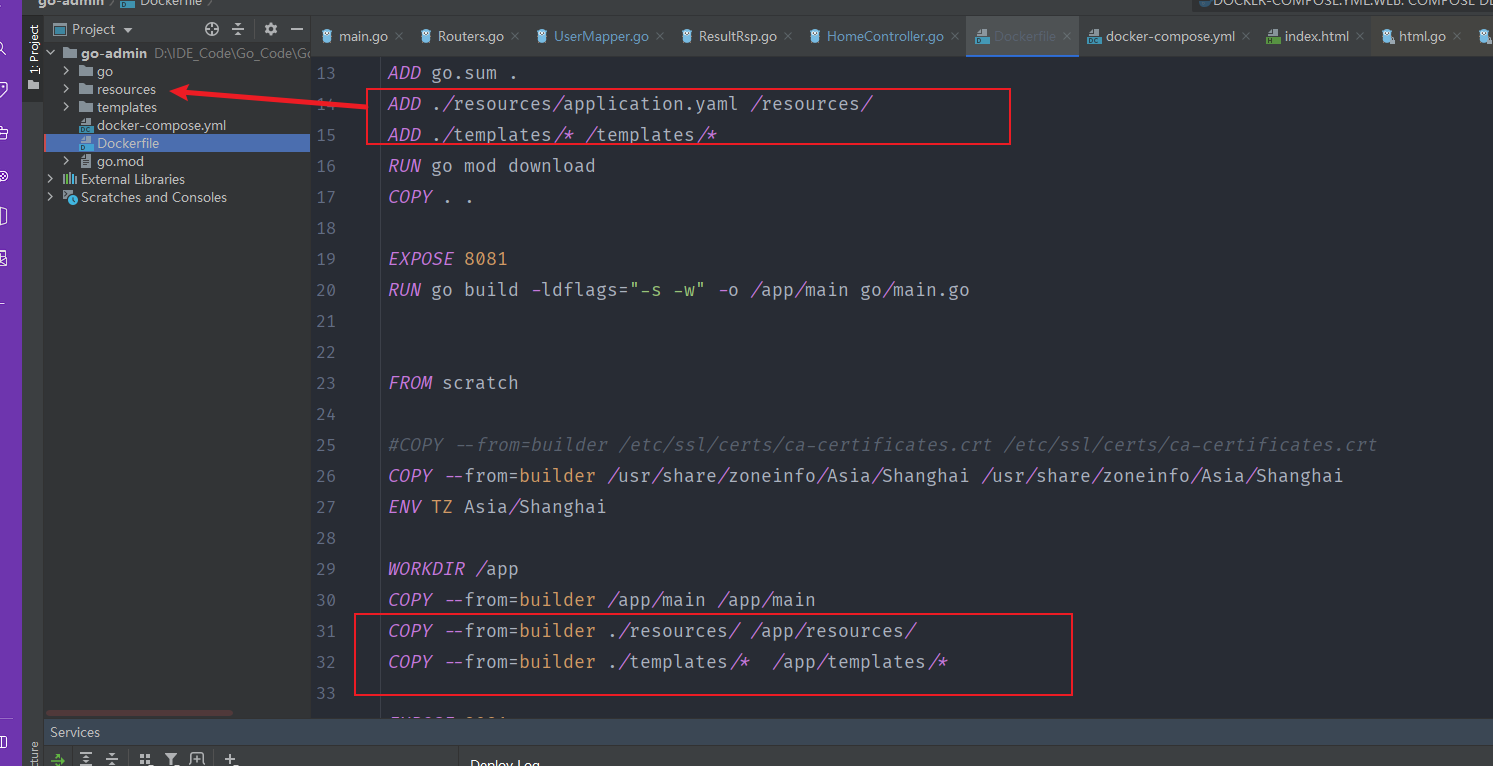Image resolution: width=1493 pixels, height=766 pixels.
Task: Close the index.html tab
Action: point(1361,37)
